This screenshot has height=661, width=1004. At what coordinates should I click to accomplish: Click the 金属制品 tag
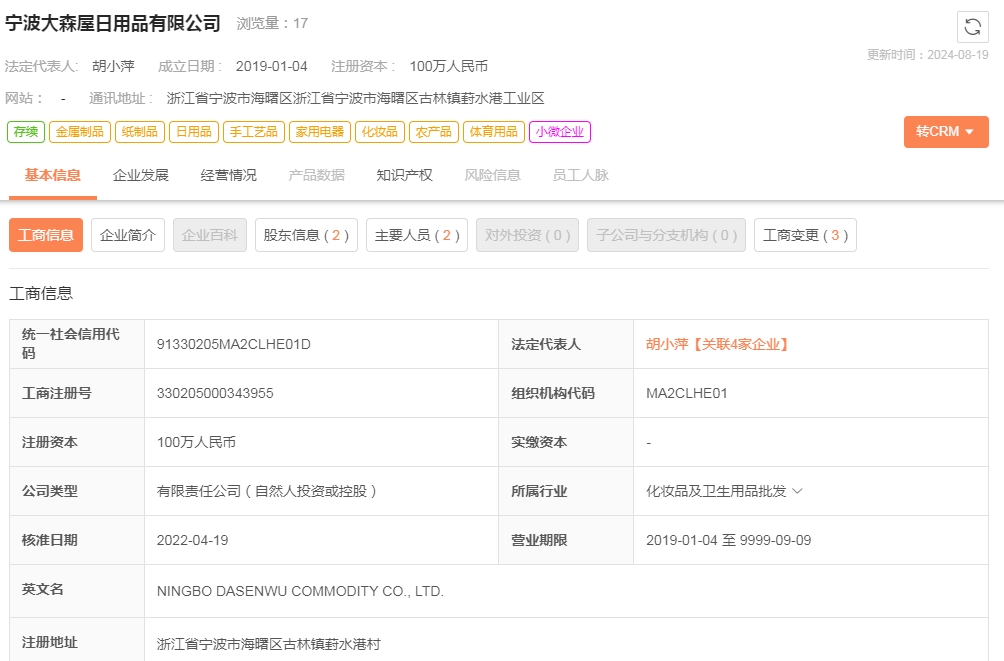[x=79, y=132]
